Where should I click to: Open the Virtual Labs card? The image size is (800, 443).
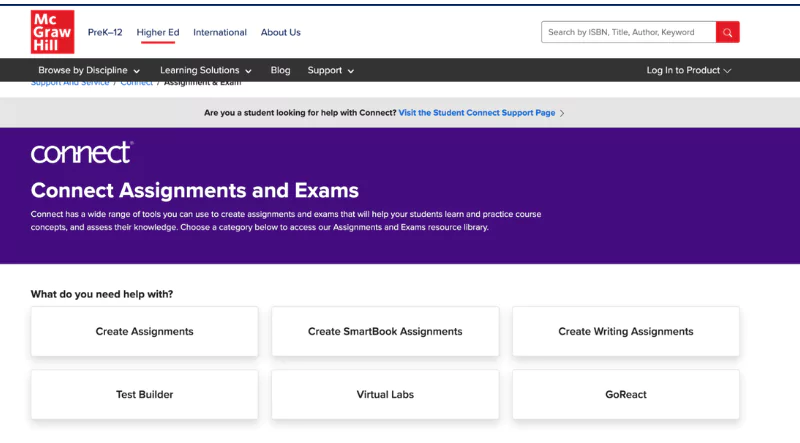tap(385, 395)
